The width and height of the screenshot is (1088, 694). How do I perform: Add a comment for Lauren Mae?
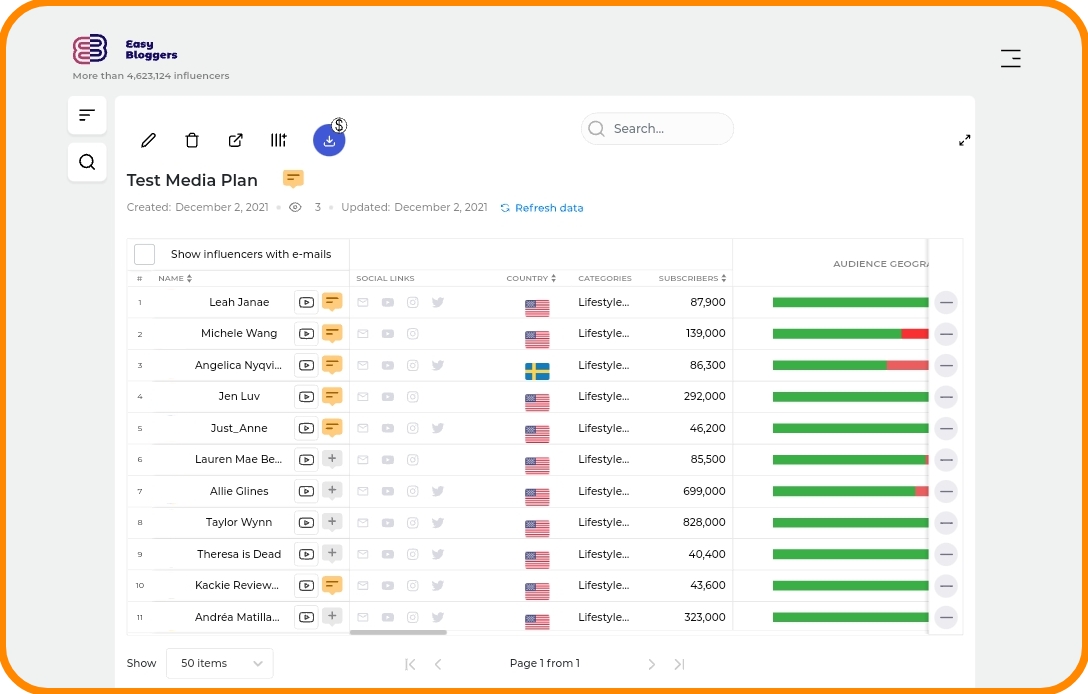click(x=332, y=459)
